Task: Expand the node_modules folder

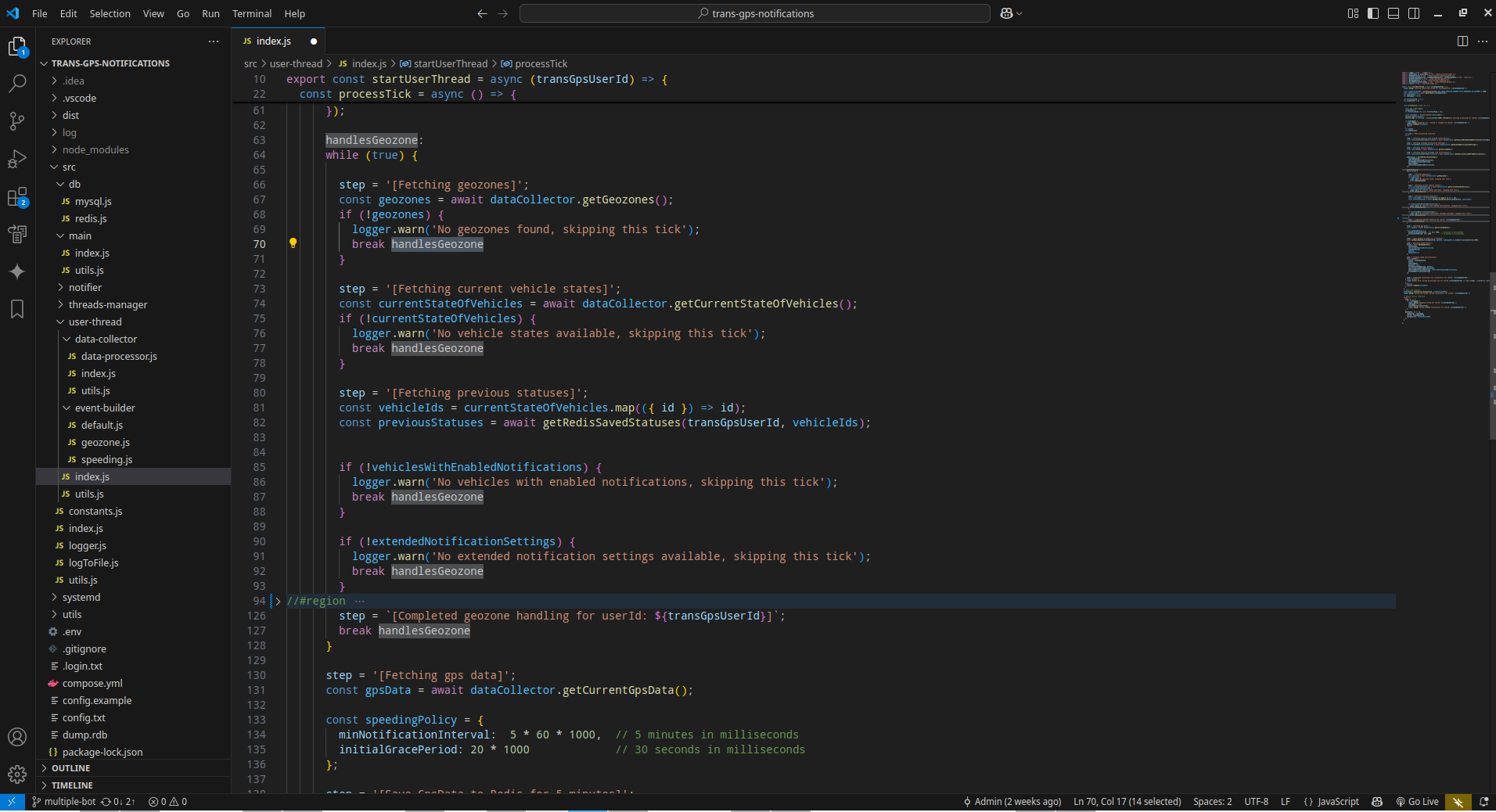Action: tap(95, 149)
